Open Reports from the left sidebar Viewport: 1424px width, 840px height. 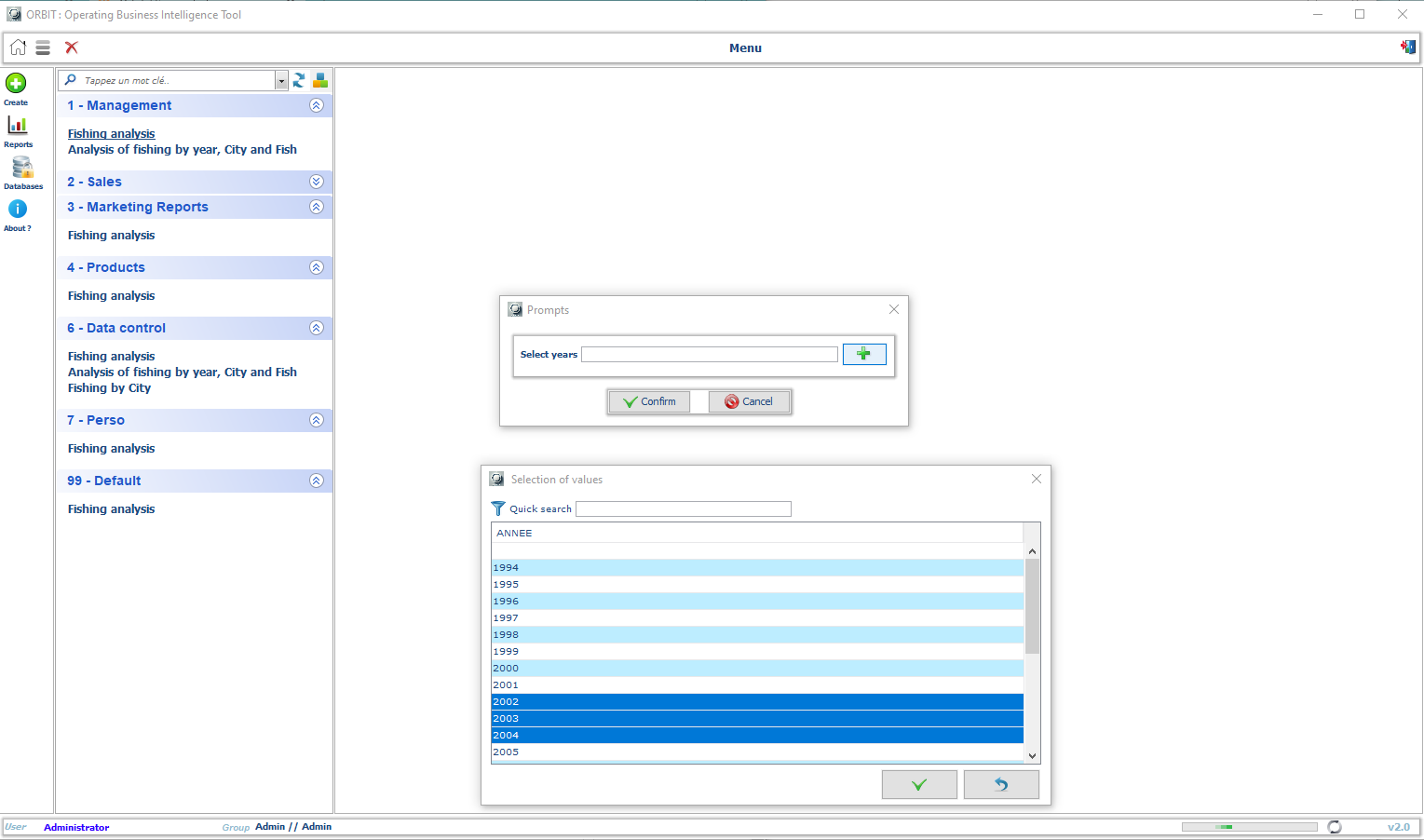coord(18,125)
